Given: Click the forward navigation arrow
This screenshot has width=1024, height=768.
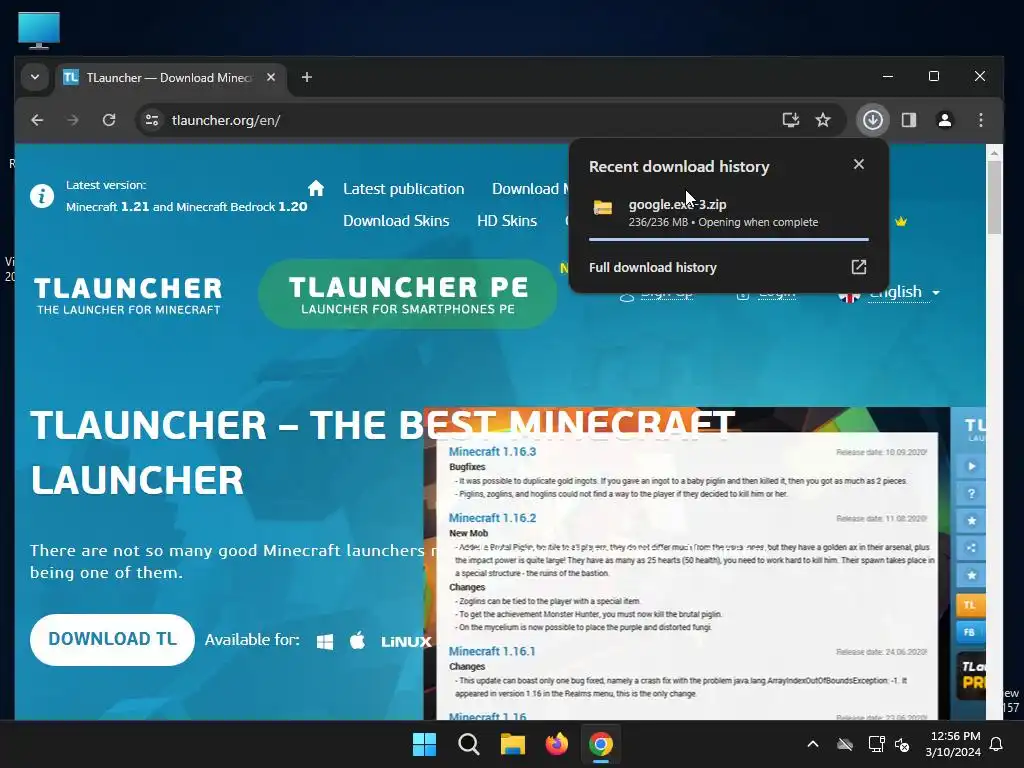Looking at the screenshot, I should point(72,120).
